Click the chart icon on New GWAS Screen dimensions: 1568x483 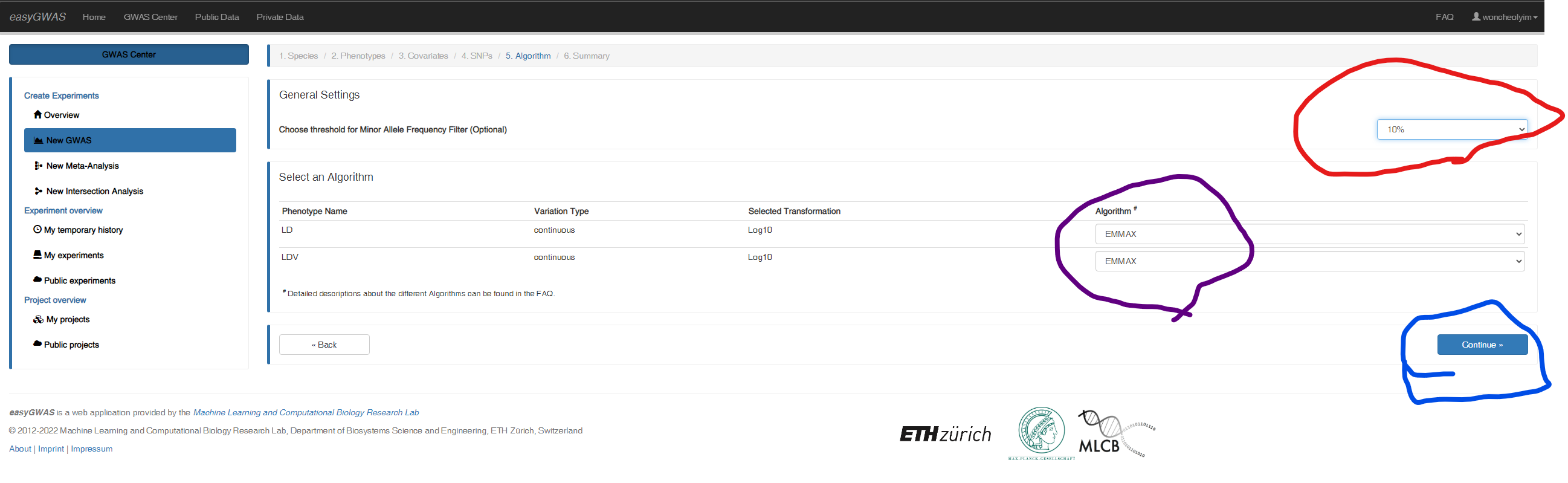tap(38, 140)
